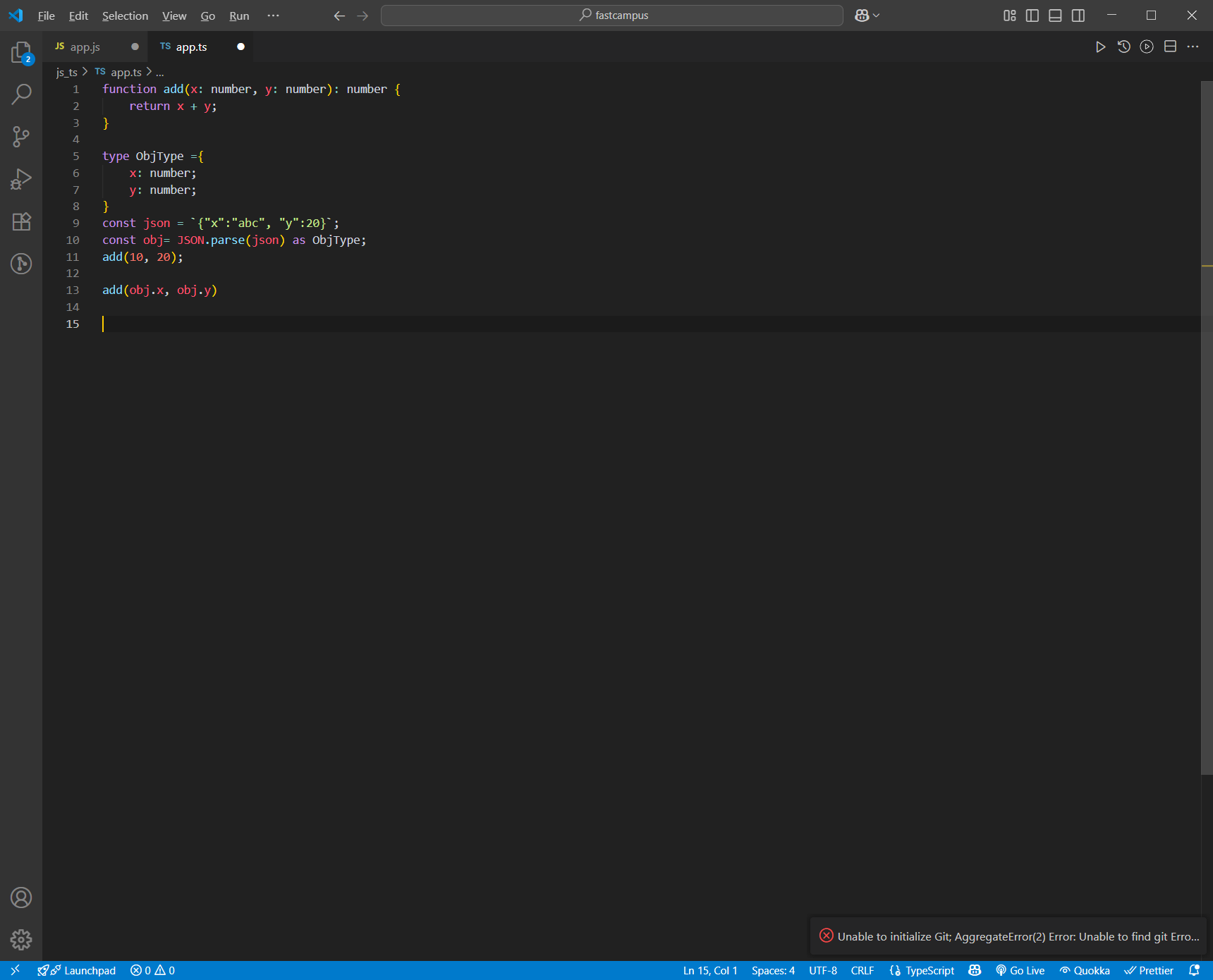
Task: Open the Source Control view
Action: coord(21,137)
